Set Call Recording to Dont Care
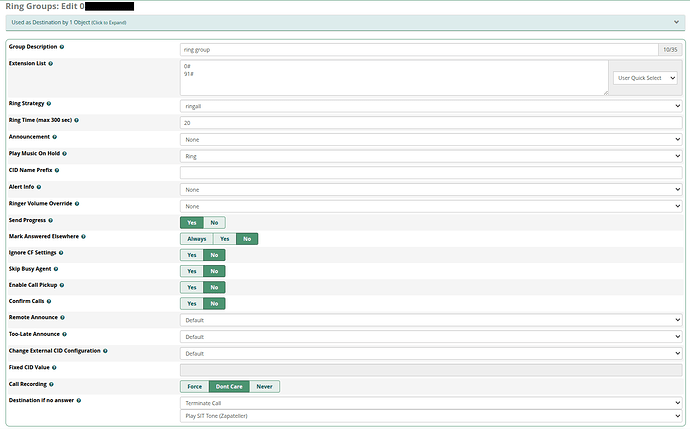The image size is (690, 430). point(229,386)
